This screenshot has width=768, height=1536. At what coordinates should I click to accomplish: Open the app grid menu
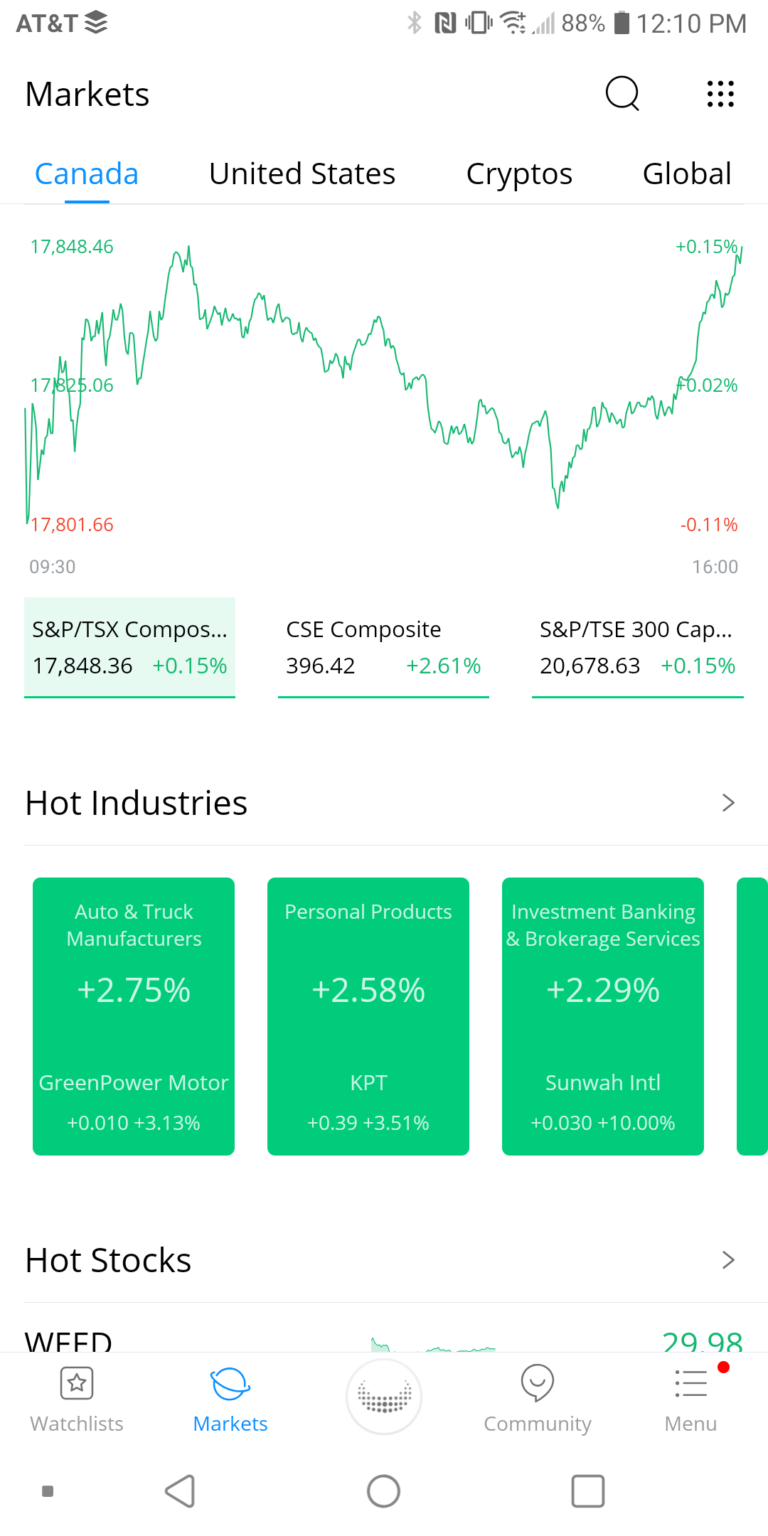point(720,94)
